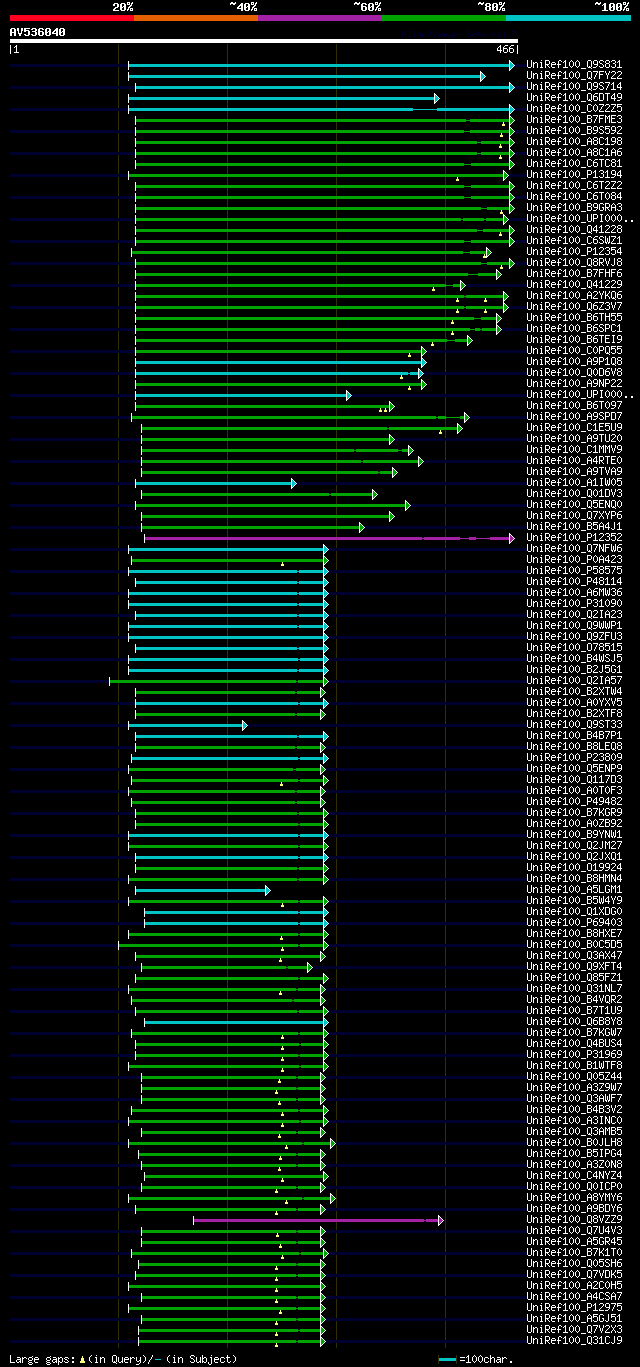Click the UniRef100_B7FME3 entry
Viewport: 640px width, 1367px height.
(x=574, y=119)
